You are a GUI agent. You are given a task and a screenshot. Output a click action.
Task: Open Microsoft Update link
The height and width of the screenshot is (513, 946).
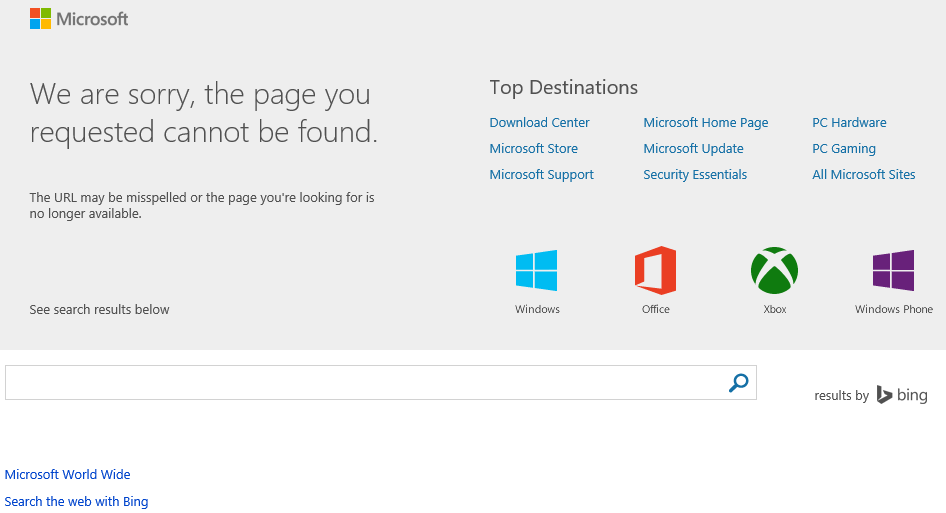693,148
